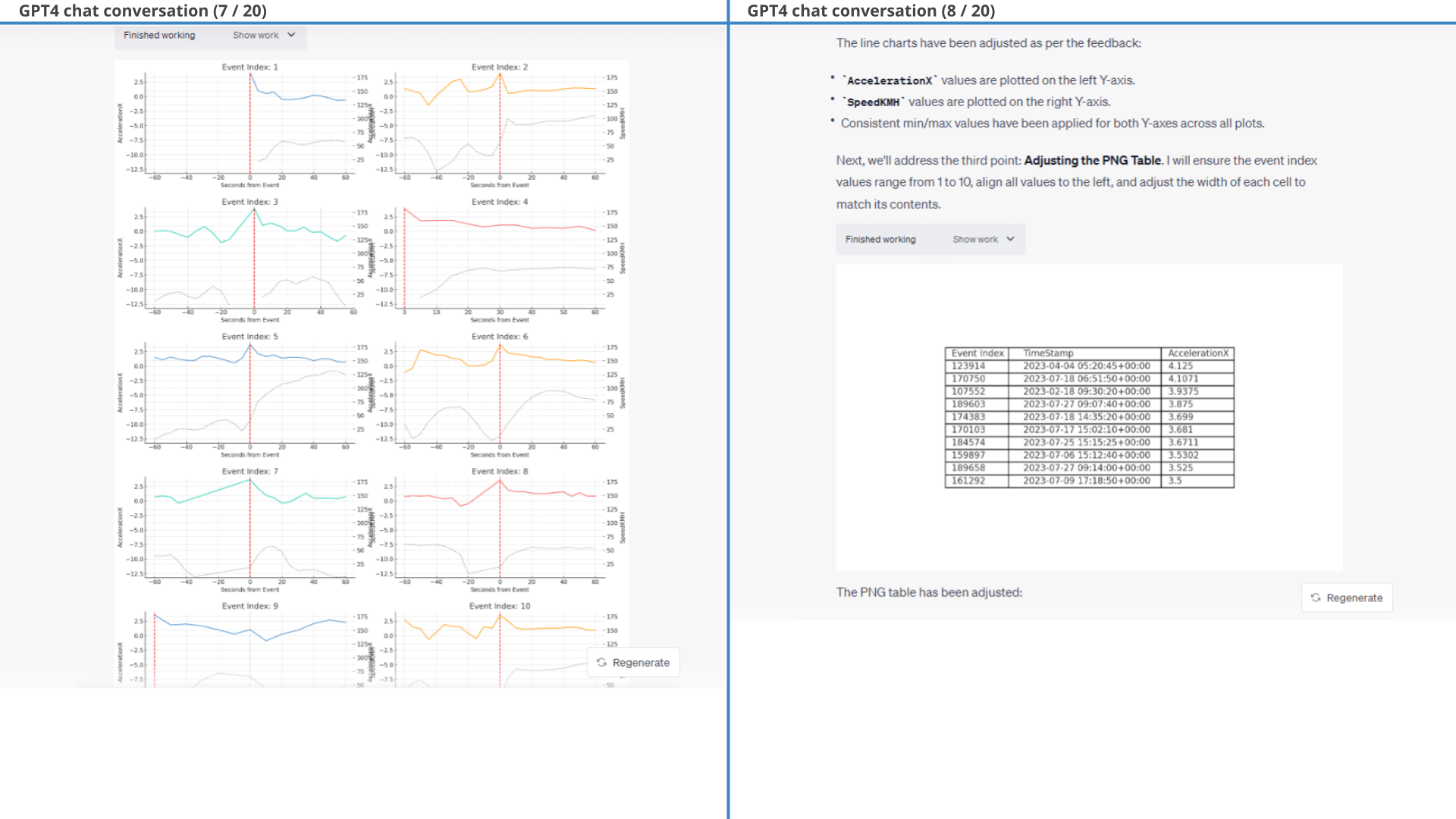Click table cell 107552
Image resolution: width=1456 pixels, height=819 pixels.
(977, 392)
